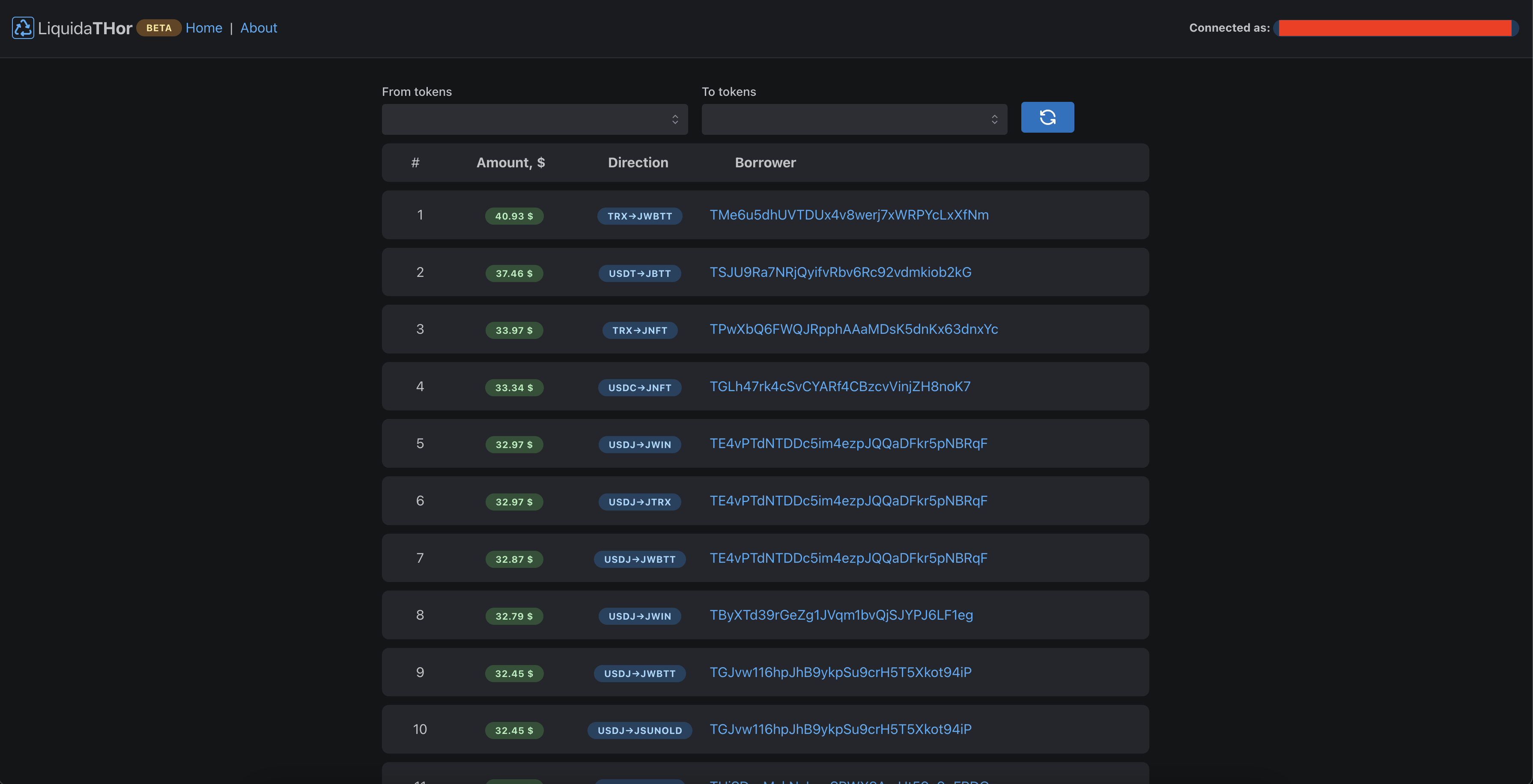Click the LiquidaTHor logo icon

(23, 28)
